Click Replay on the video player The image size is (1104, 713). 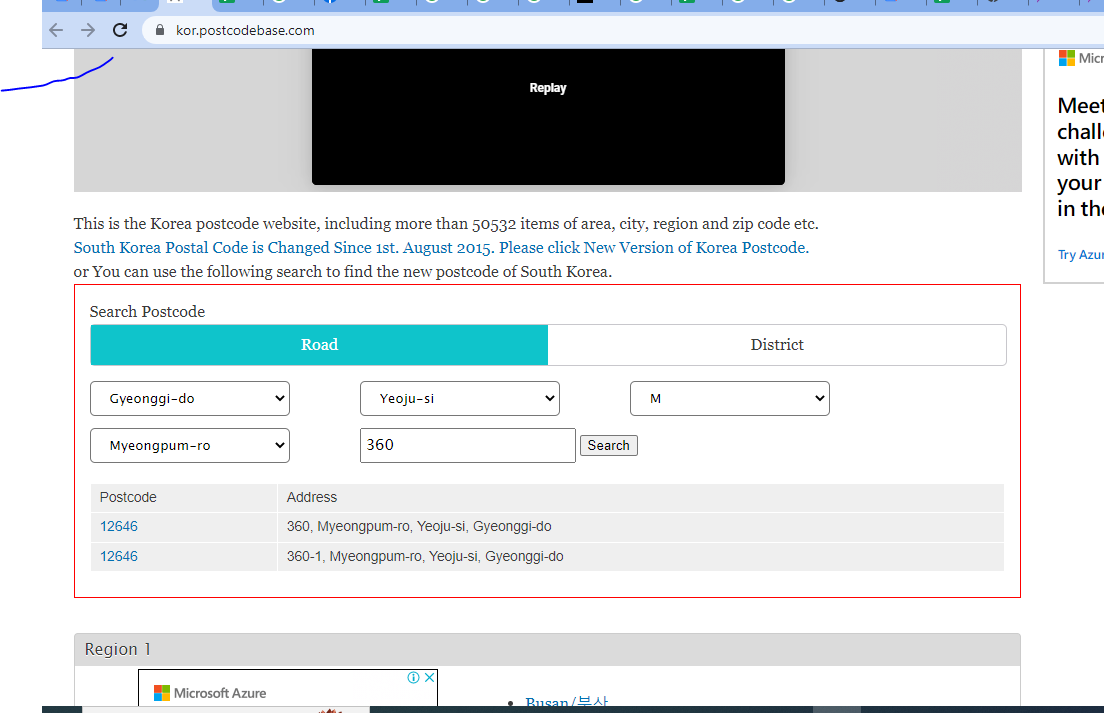[548, 88]
